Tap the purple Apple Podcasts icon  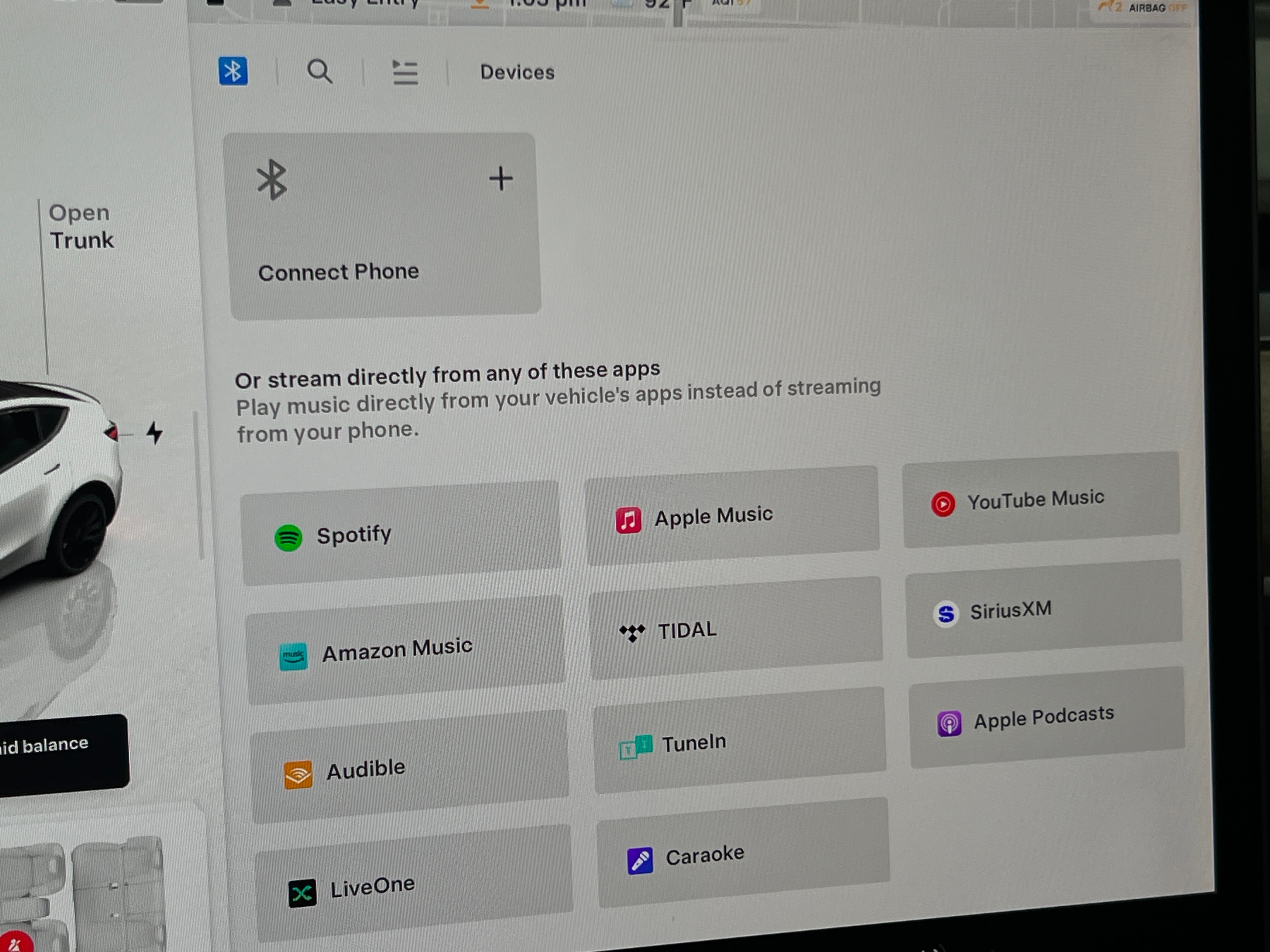[x=949, y=723]
